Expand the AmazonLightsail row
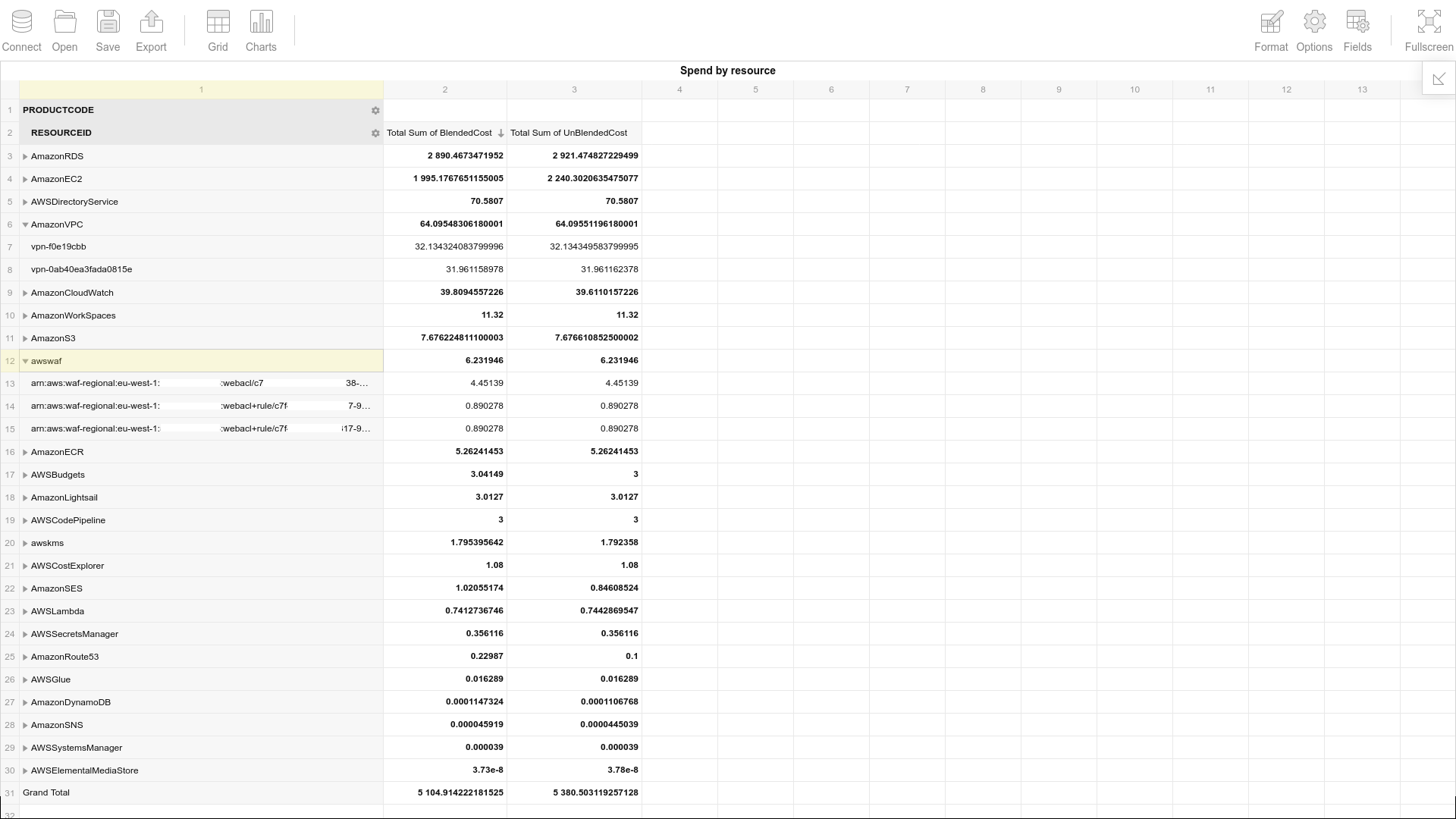 pos(25,497)
